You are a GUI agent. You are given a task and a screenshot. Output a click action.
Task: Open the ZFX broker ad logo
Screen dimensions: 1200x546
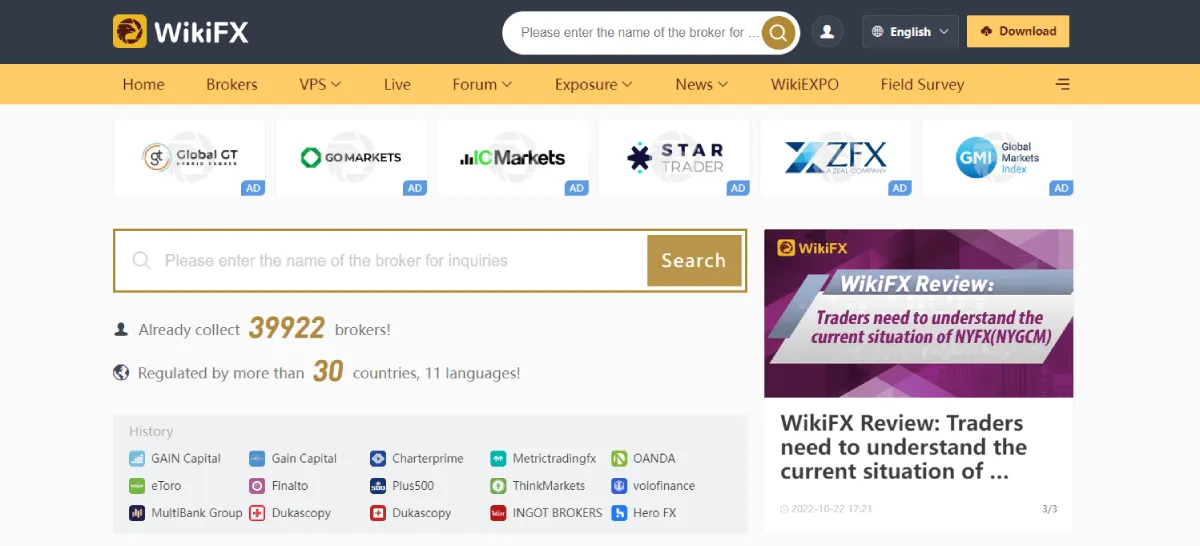tap(836, 157)
